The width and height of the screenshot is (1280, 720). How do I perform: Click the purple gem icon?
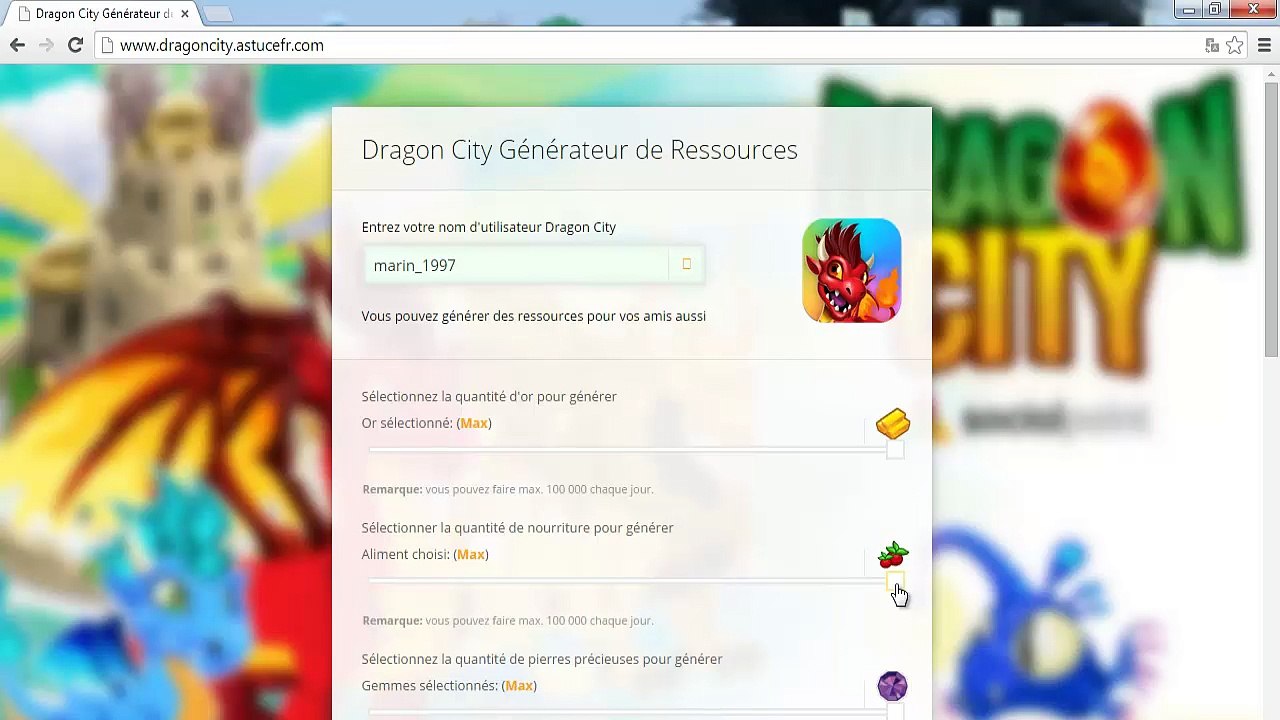(x=892, y=686)
